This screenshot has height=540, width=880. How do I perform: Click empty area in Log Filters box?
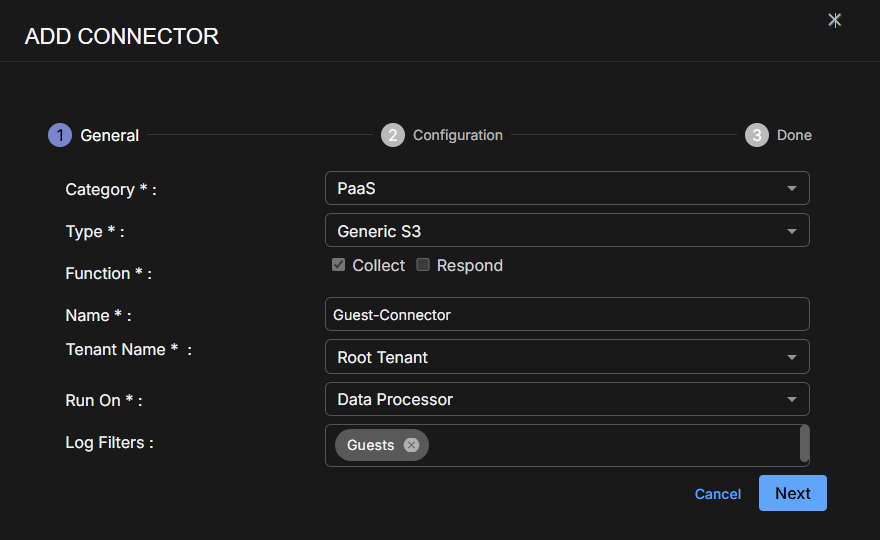tap(610, 445)
